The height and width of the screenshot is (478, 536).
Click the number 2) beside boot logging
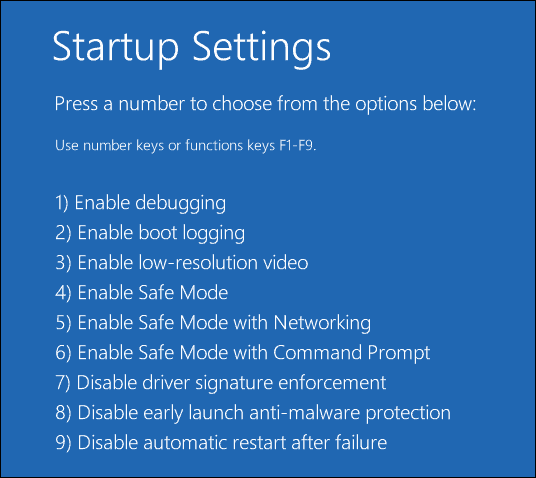[63, 233]
